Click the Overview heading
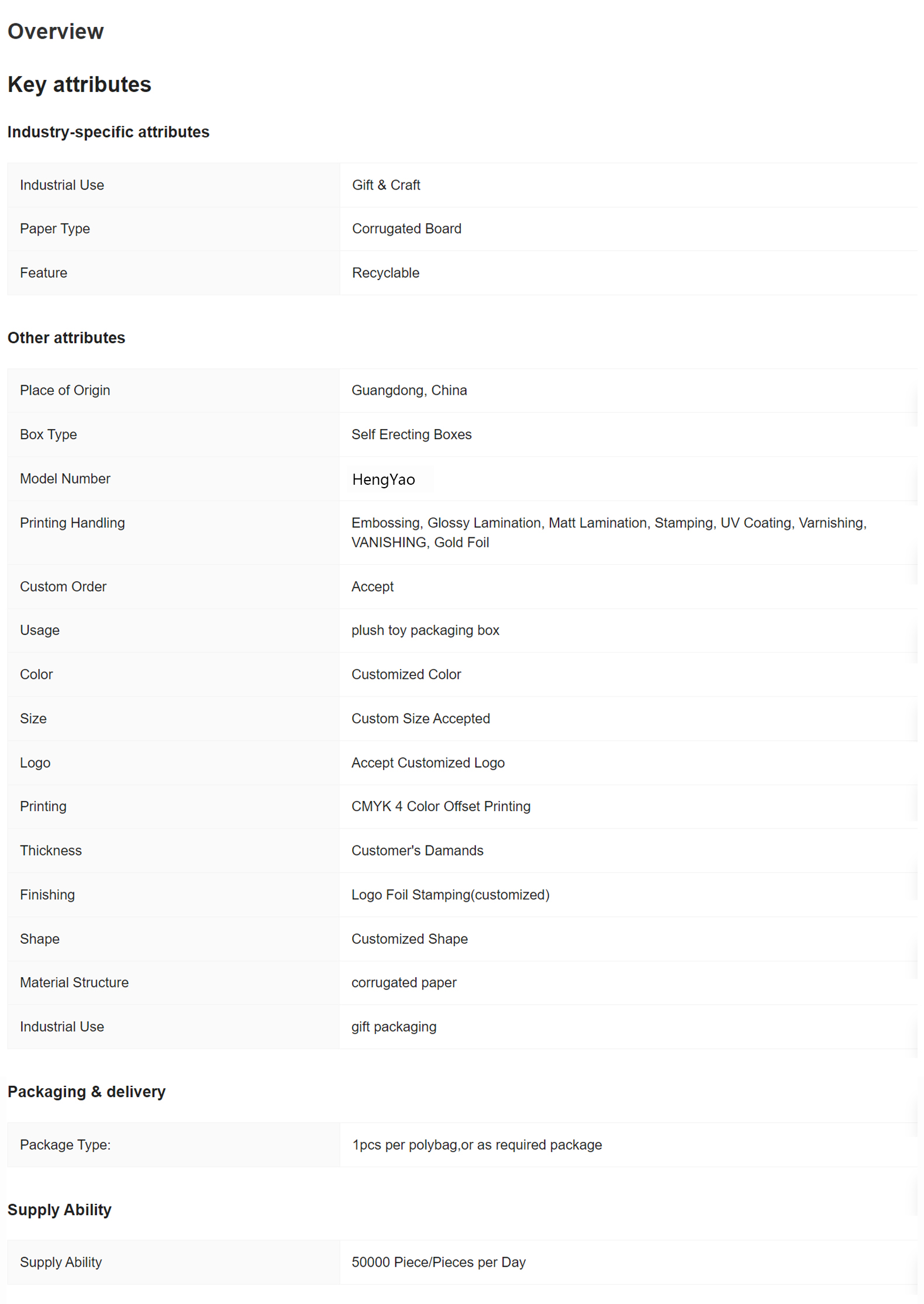The height and width of the screenshot is (1304, 924). click(x=56, y=32)
